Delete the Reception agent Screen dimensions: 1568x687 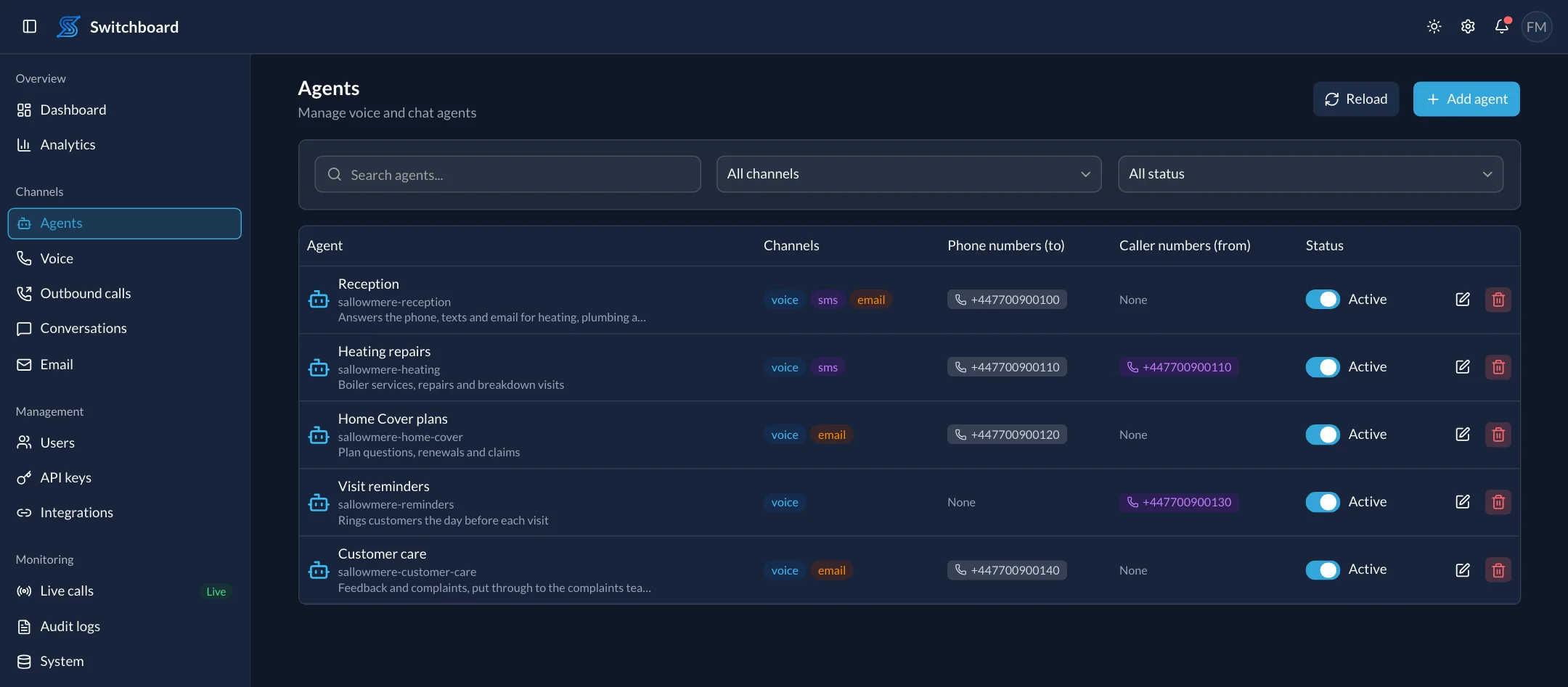pyautogui.click(x=1498, y=300)
